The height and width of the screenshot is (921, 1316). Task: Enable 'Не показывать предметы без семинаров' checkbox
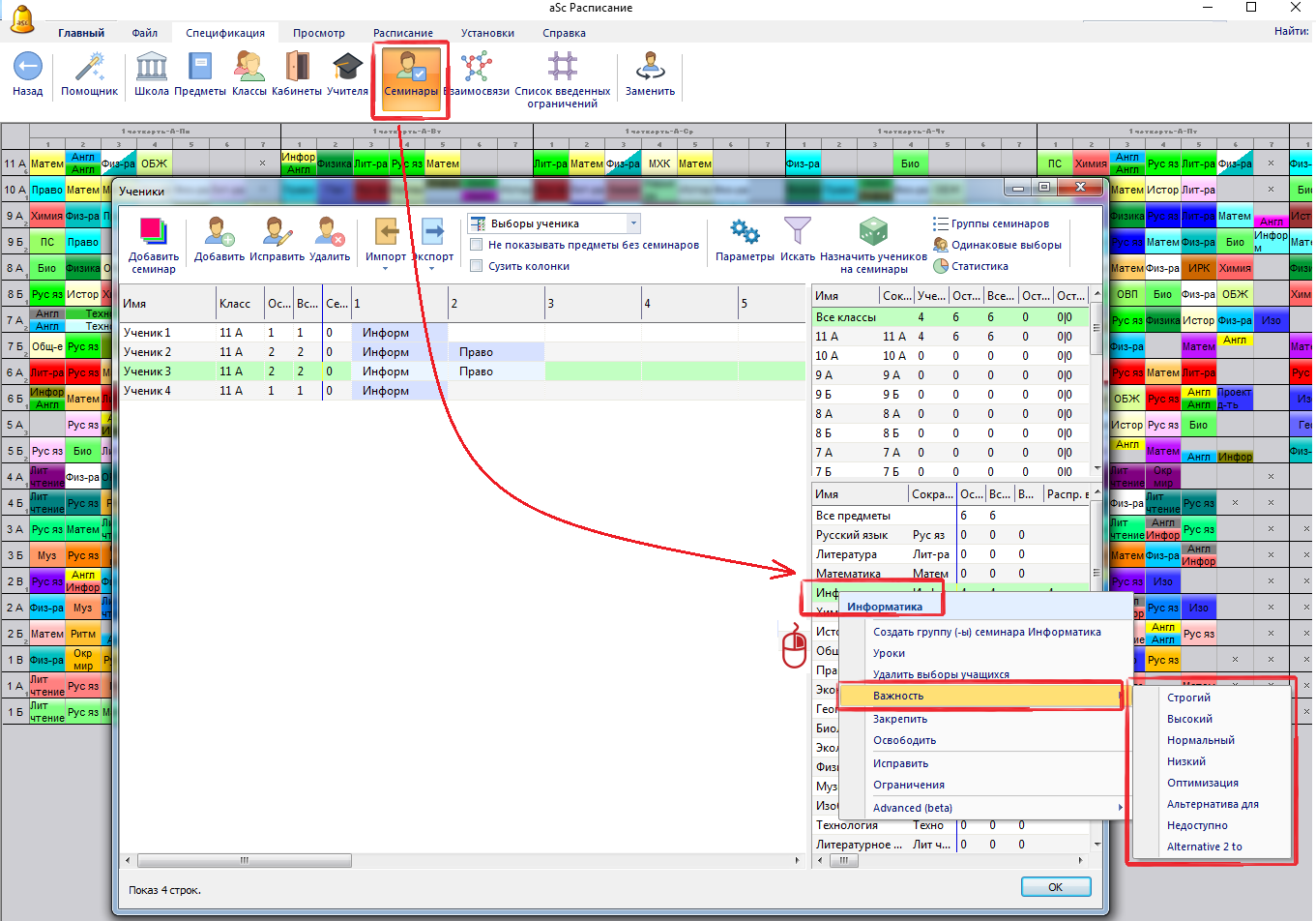click(x=477, y=245)
